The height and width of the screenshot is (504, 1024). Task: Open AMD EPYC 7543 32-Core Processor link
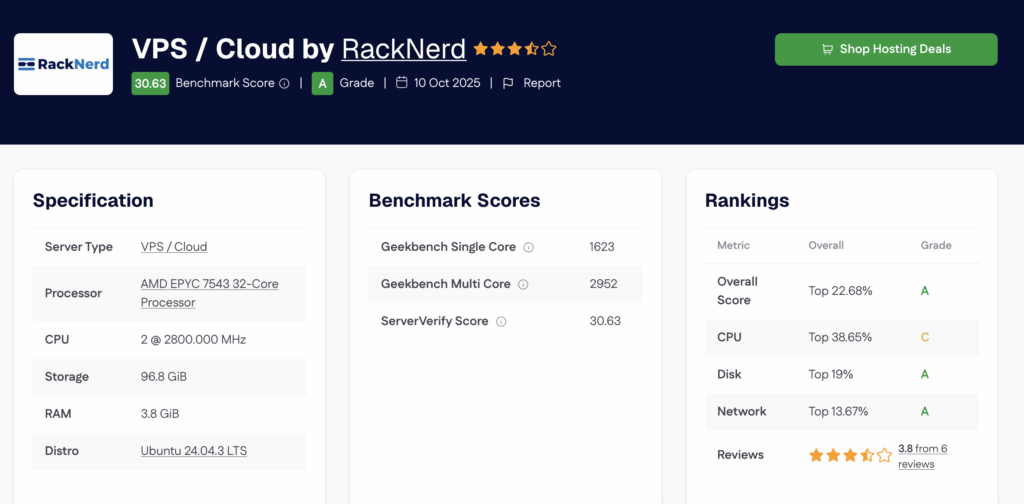[x=209, y=293]
